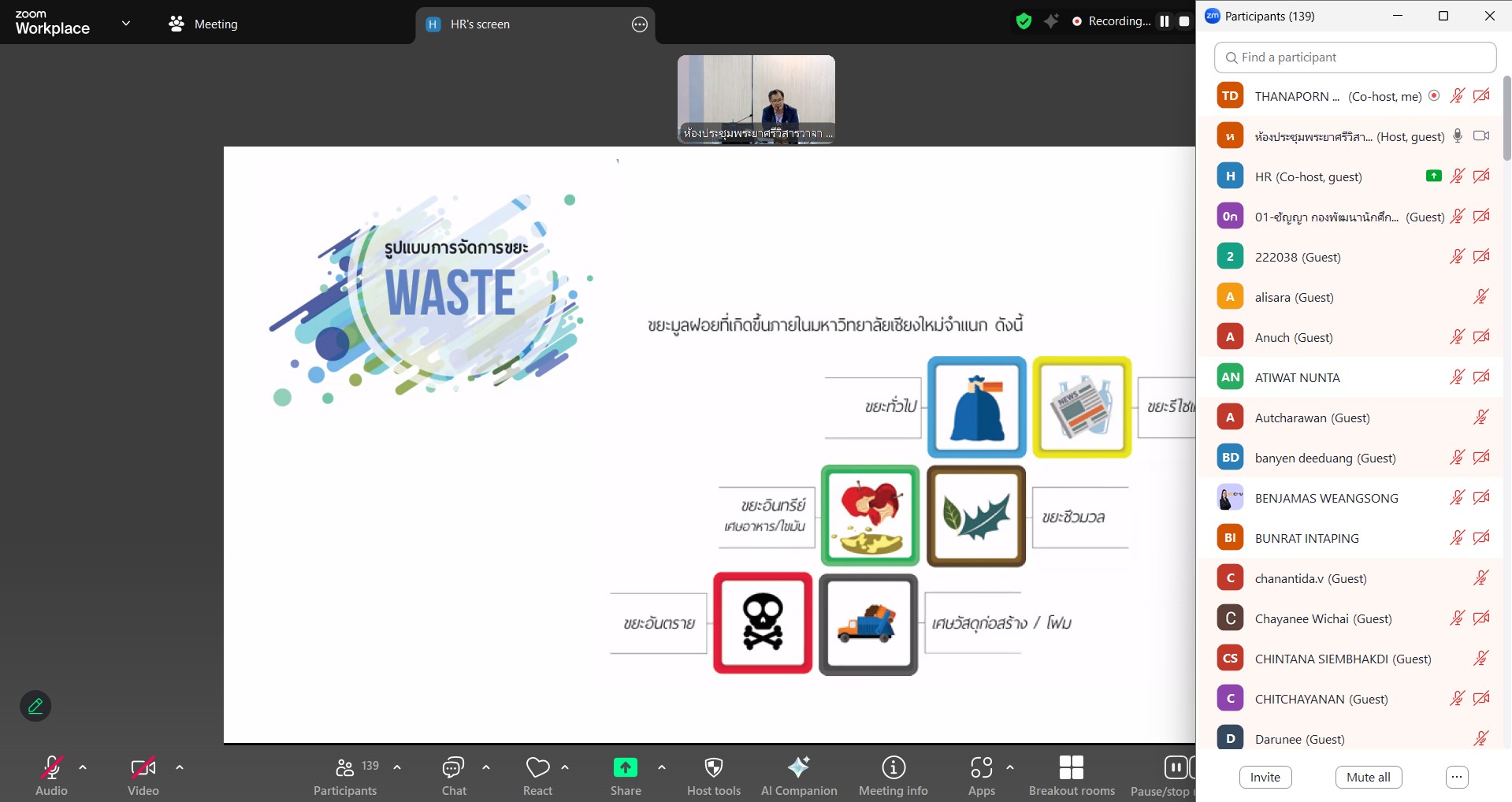Open the Zoom Workplace dropdown chevron

pyautogui.click(x=126, y=24)
